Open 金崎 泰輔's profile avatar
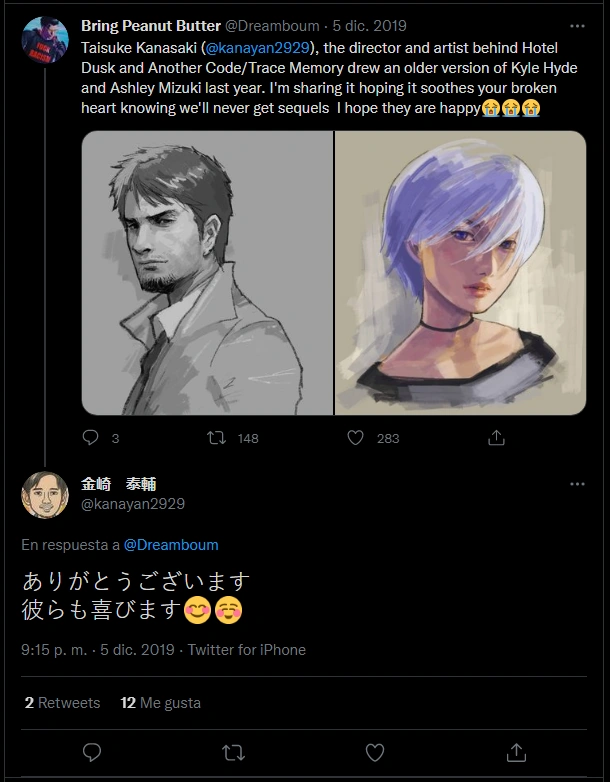 point(44,495)
